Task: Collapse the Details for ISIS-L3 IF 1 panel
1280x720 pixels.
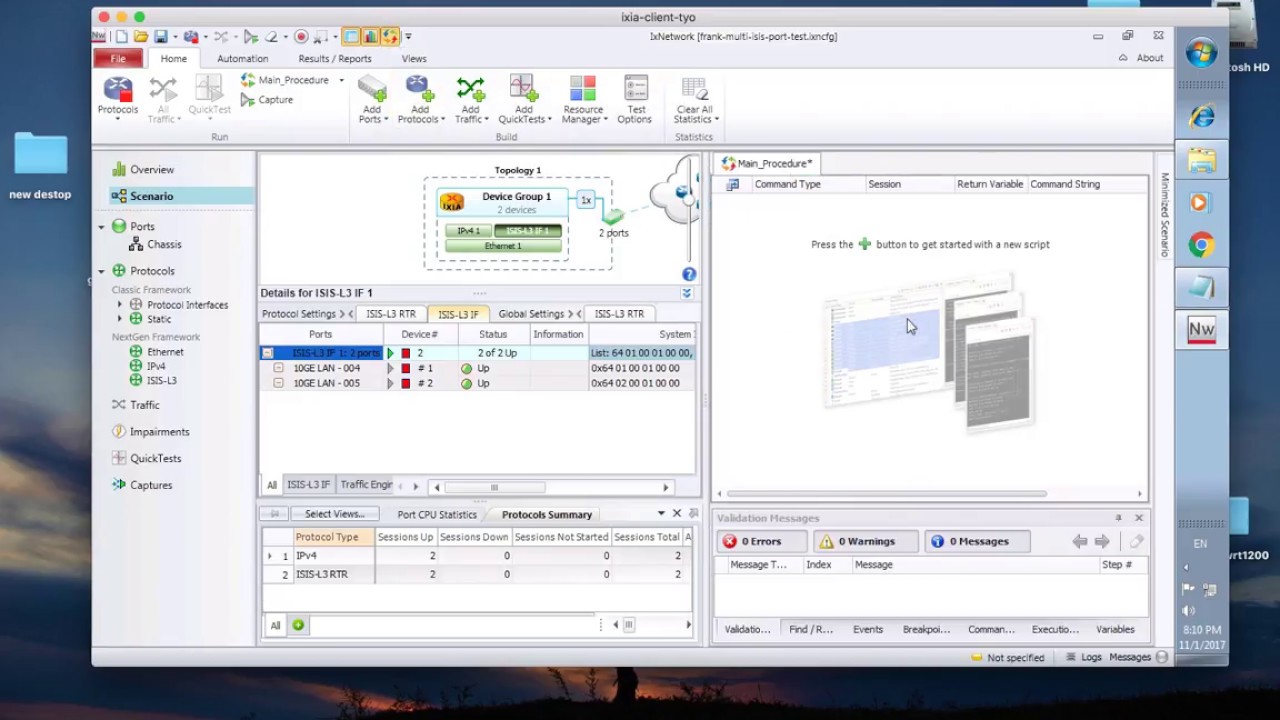Action: pos(686,293)
